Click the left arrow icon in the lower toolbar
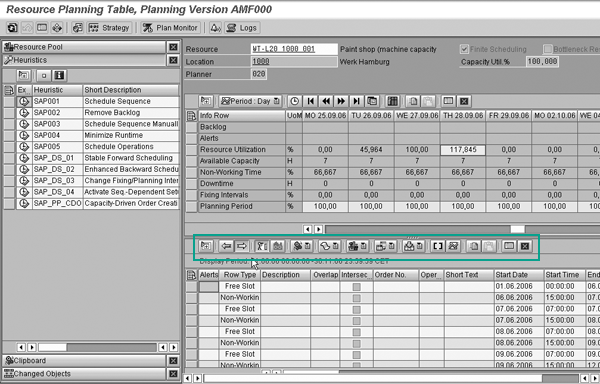 226,246
